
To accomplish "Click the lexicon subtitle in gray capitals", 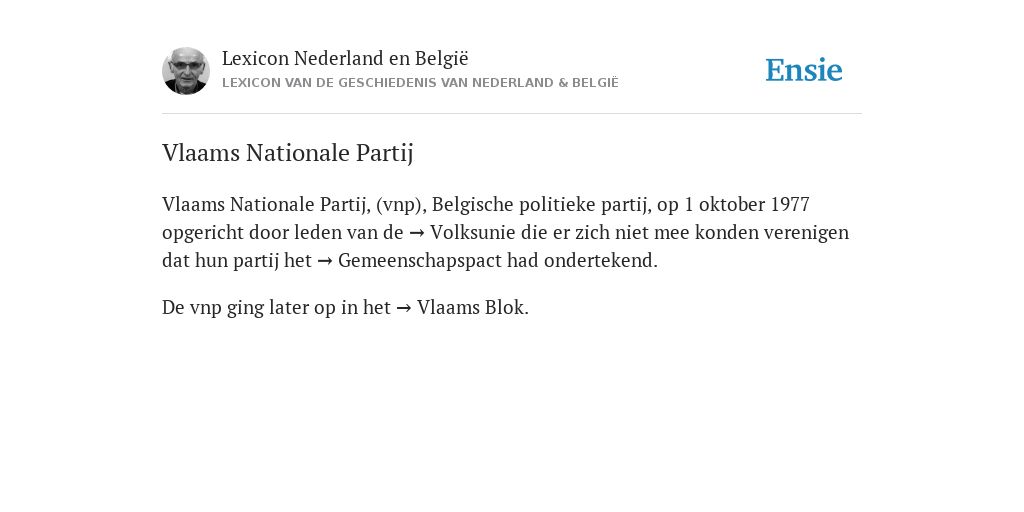I will (x=420, y=83).
